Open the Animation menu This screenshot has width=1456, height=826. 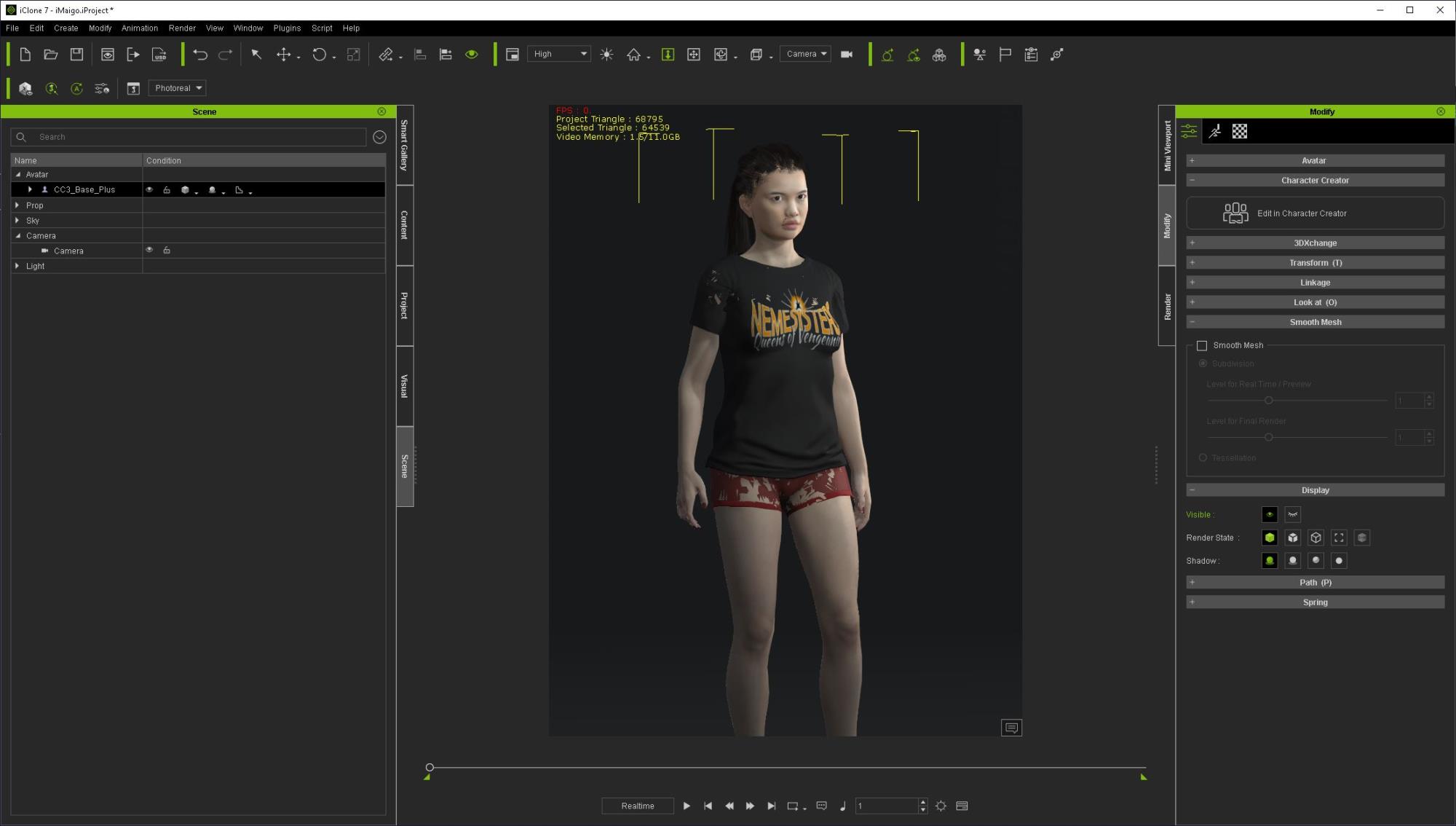click(140, 28)
